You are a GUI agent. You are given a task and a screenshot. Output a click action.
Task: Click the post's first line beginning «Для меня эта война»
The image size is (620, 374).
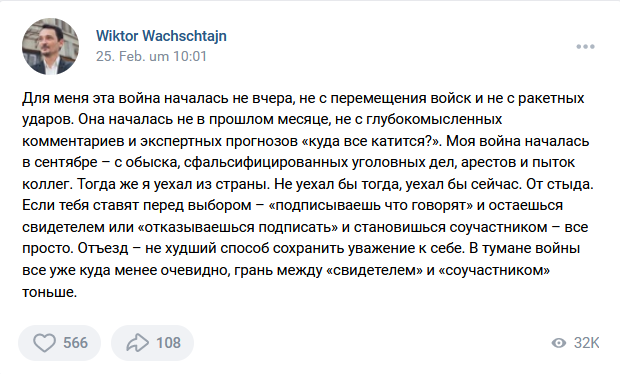(x=303, y=98)
